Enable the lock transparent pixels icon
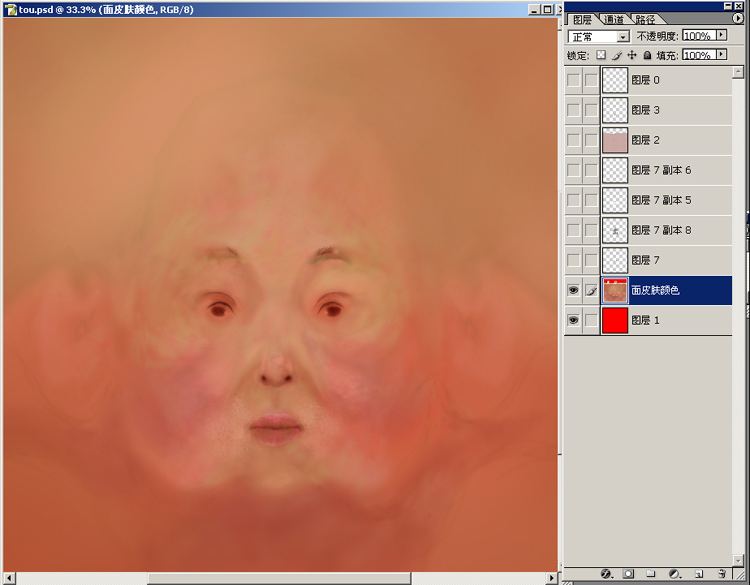This screenshot has height=585, width=750. coord(601,56)
